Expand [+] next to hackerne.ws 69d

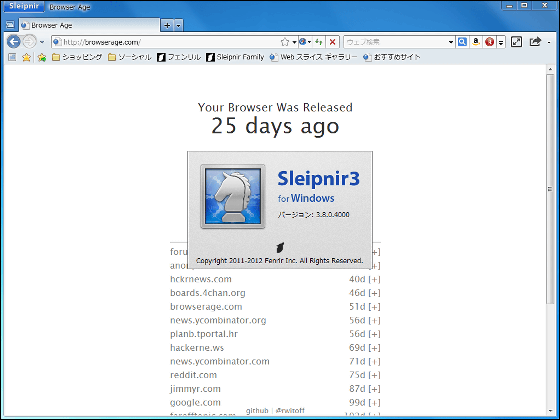click(x=374, y=348)
